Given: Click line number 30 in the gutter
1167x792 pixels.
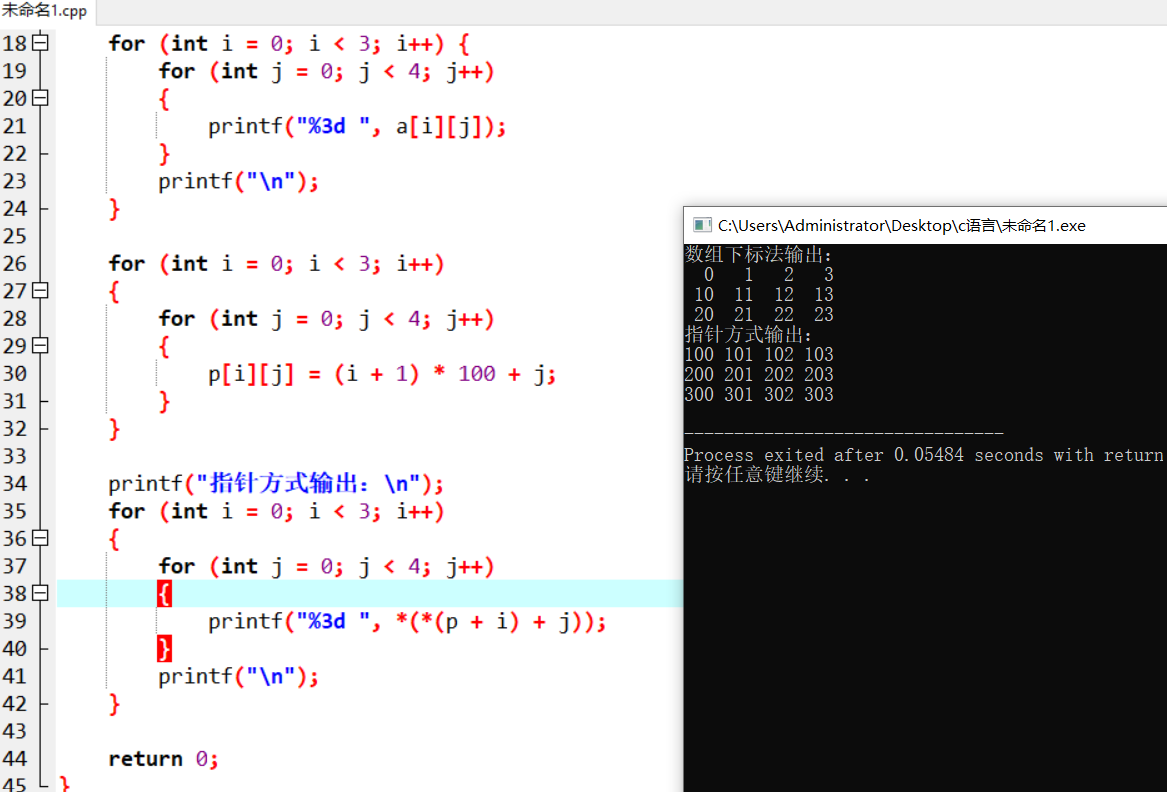Looking at the screenshot, I should point(14,374).
